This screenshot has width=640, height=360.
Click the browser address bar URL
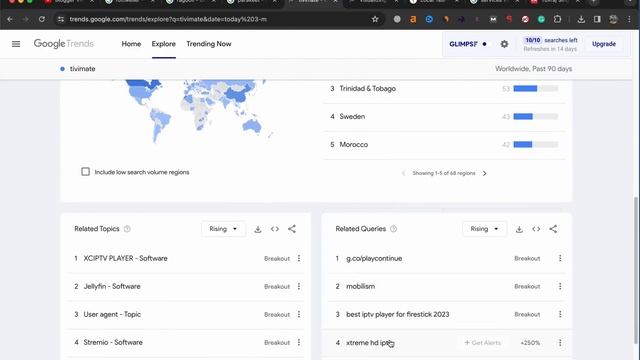point(168,19)
